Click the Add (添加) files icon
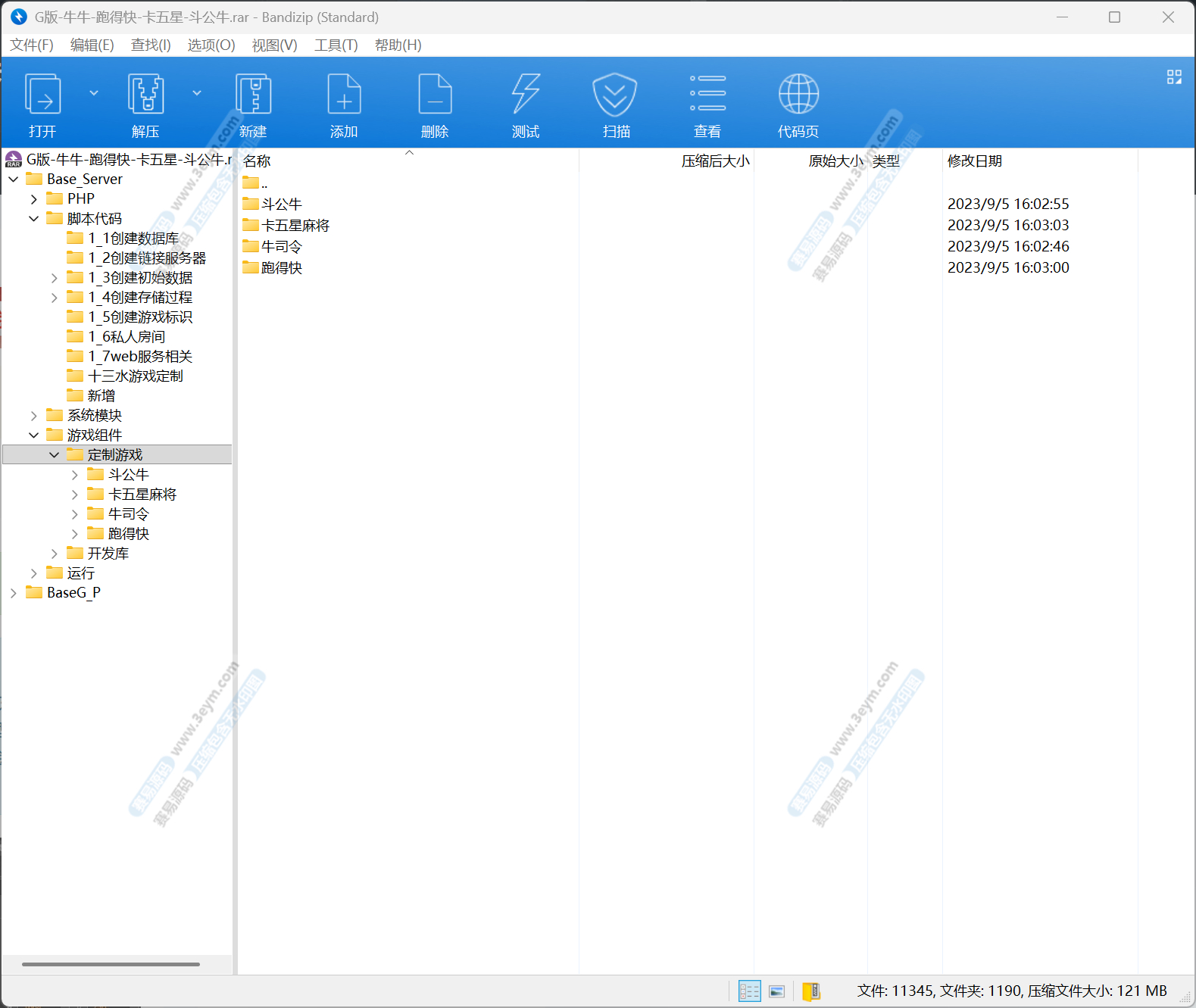The height and width of the screenshot is (1008, 1196). (x=344, y=95)
